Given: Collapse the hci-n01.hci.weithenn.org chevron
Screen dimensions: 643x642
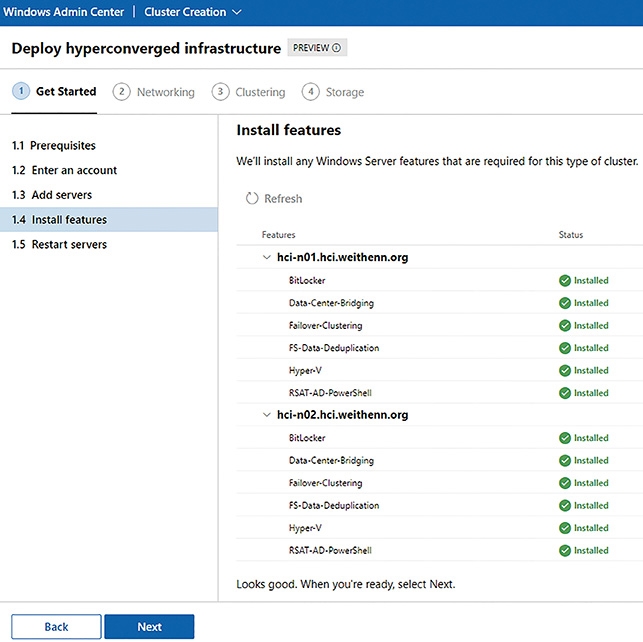Looking at the screenshot, I should tap(267, 257).
